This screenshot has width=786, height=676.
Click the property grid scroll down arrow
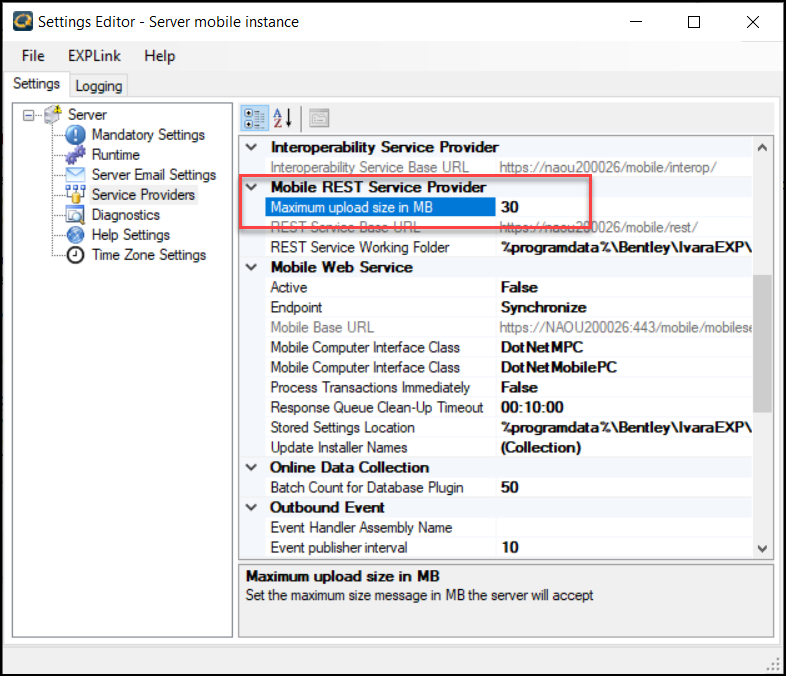tap(762, 548)
